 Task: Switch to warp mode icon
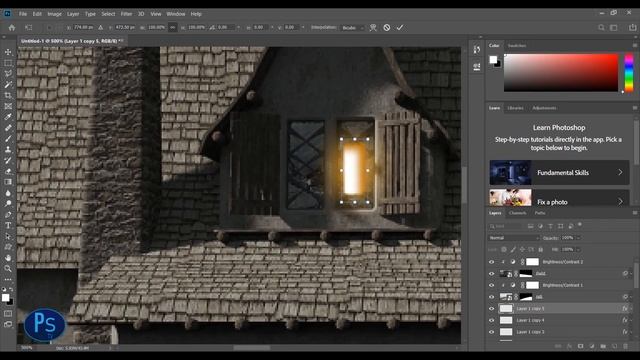pyautogui.click(x=373, y=27)
